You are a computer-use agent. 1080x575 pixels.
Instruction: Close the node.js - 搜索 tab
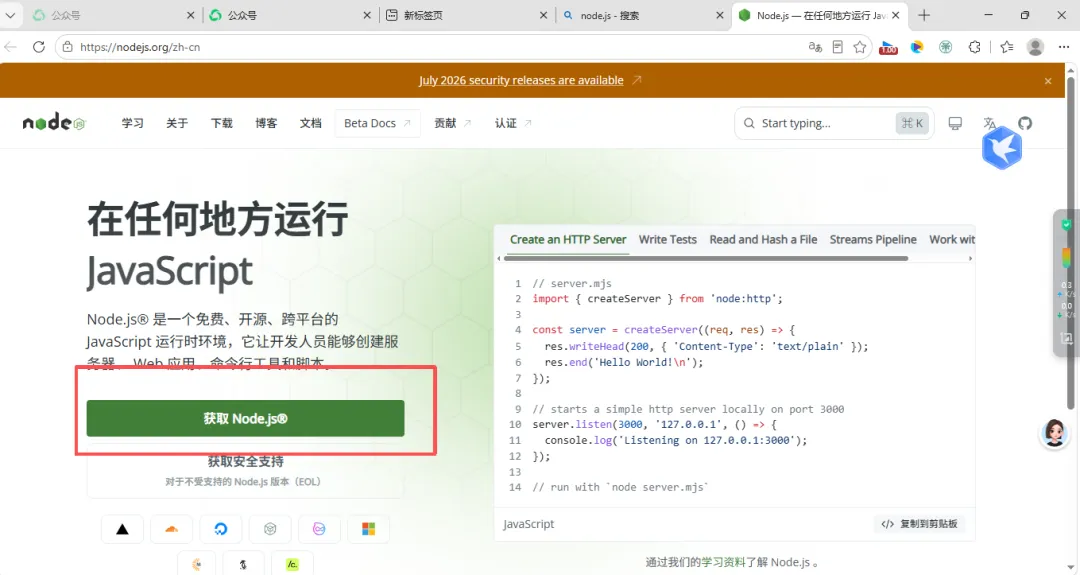(720, 15)
